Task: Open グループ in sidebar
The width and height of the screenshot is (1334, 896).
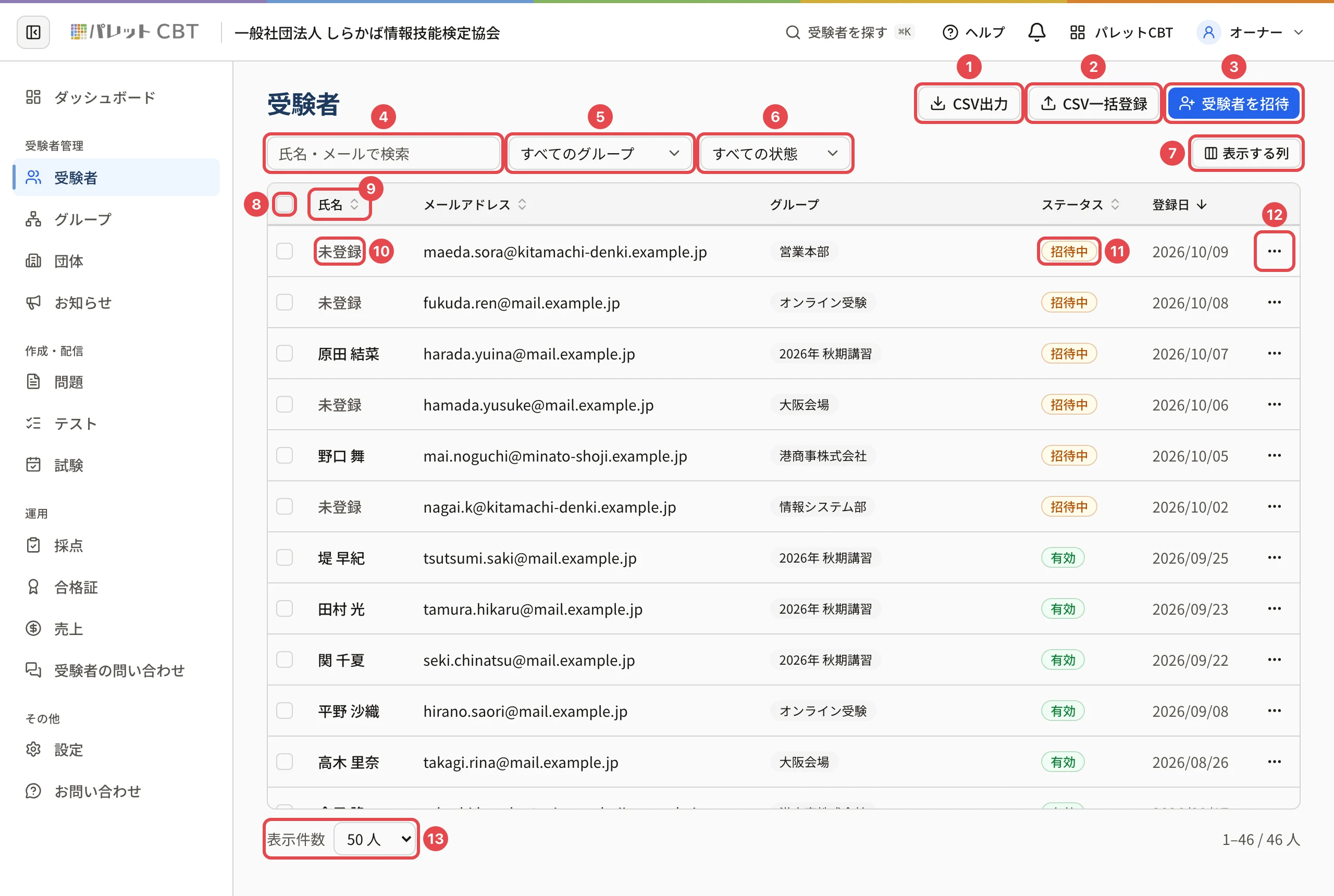Action: [116, 219]
